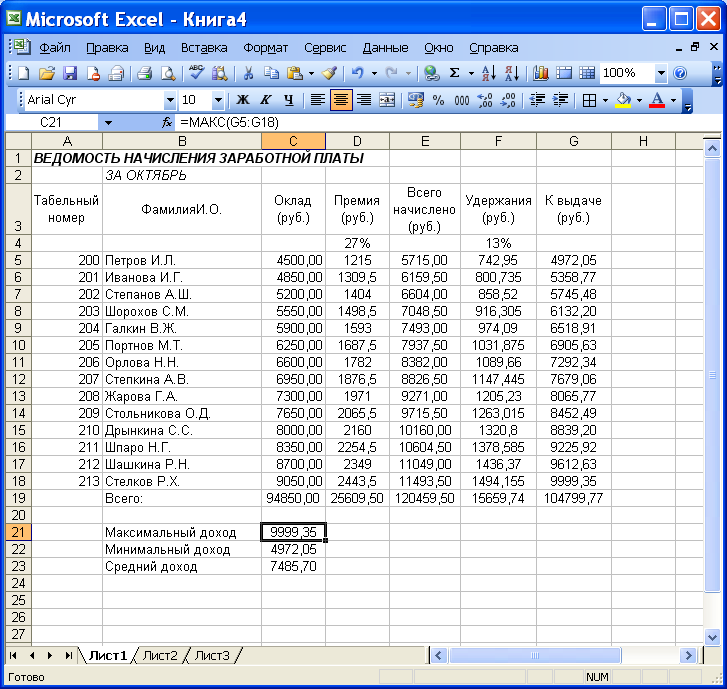This screenshot has width=727, height=689.
Task: Select row 19 header
Action: (18, 498)
